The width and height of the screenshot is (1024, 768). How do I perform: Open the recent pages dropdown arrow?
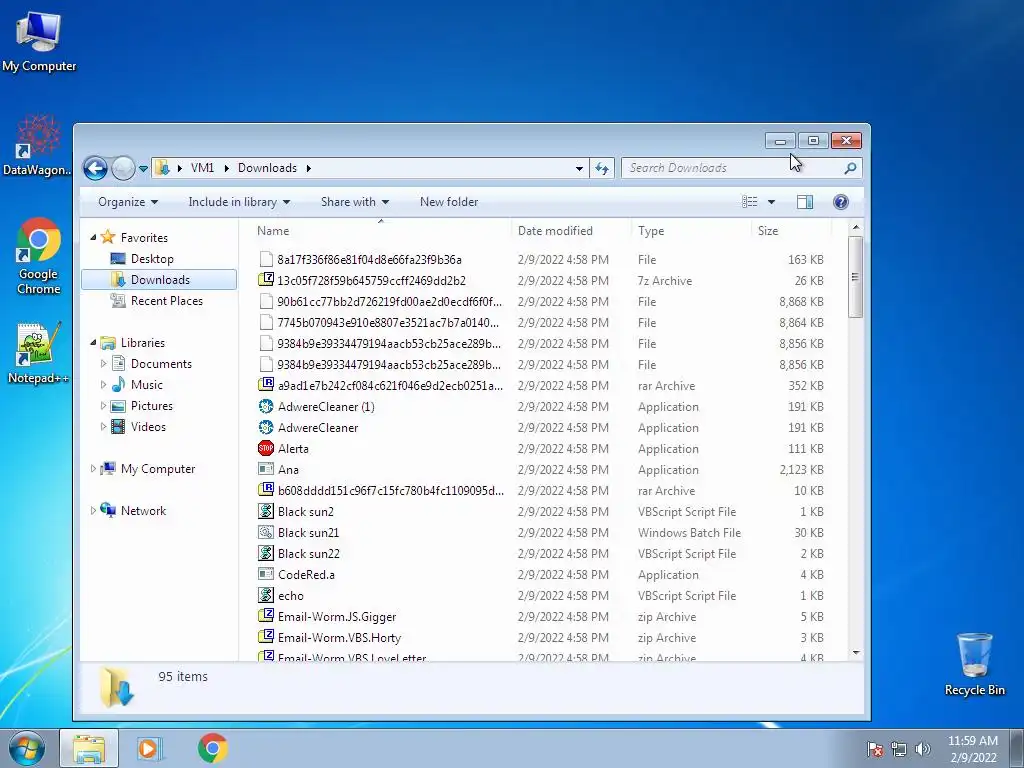click(143, 168)
